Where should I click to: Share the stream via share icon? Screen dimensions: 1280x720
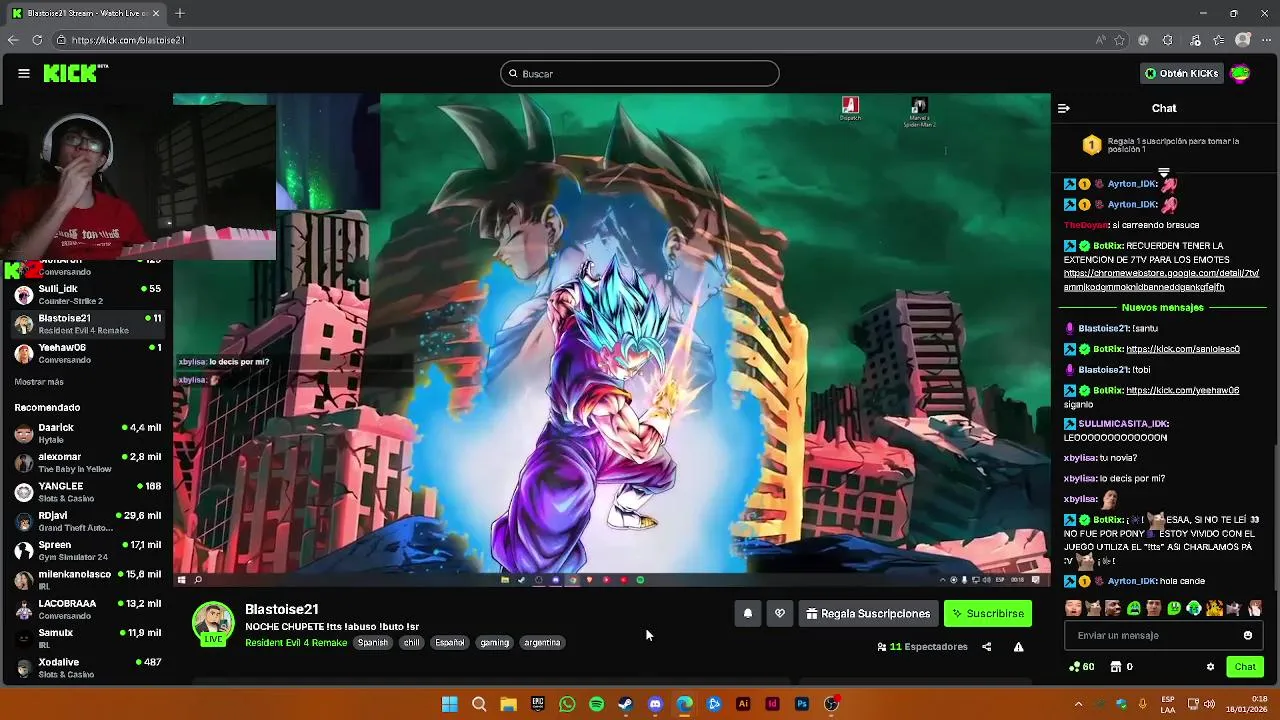click(x=986, y=647)
